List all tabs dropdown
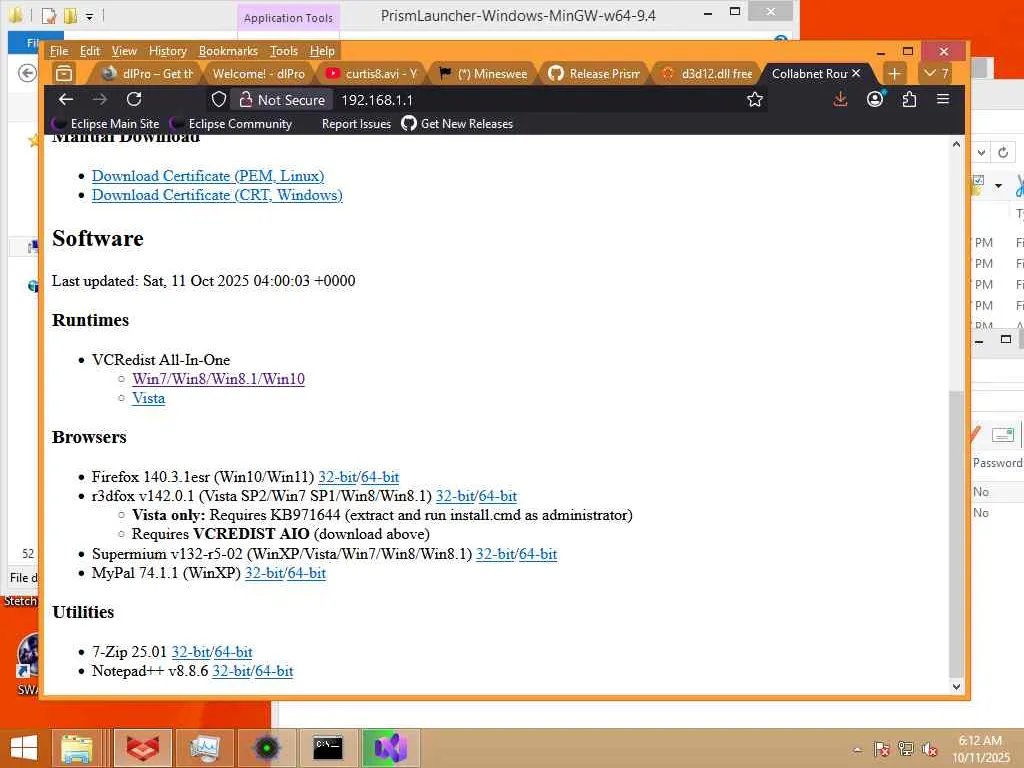The width and height of the screenshot is (1024, 768). (x=936, y=74)
